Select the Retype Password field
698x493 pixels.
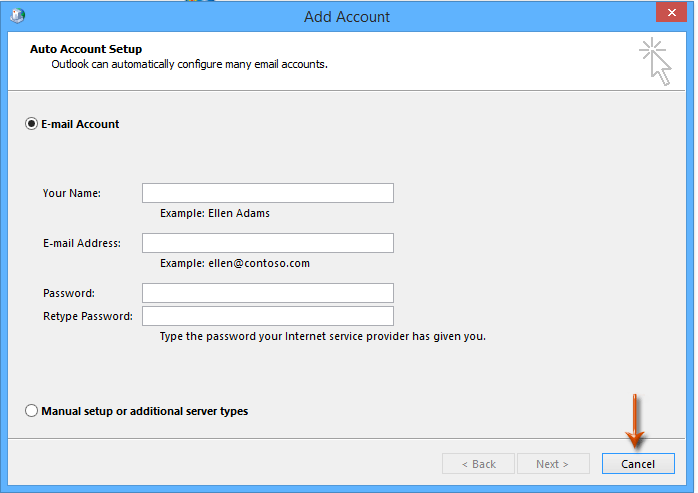click(x=267, y=316)
